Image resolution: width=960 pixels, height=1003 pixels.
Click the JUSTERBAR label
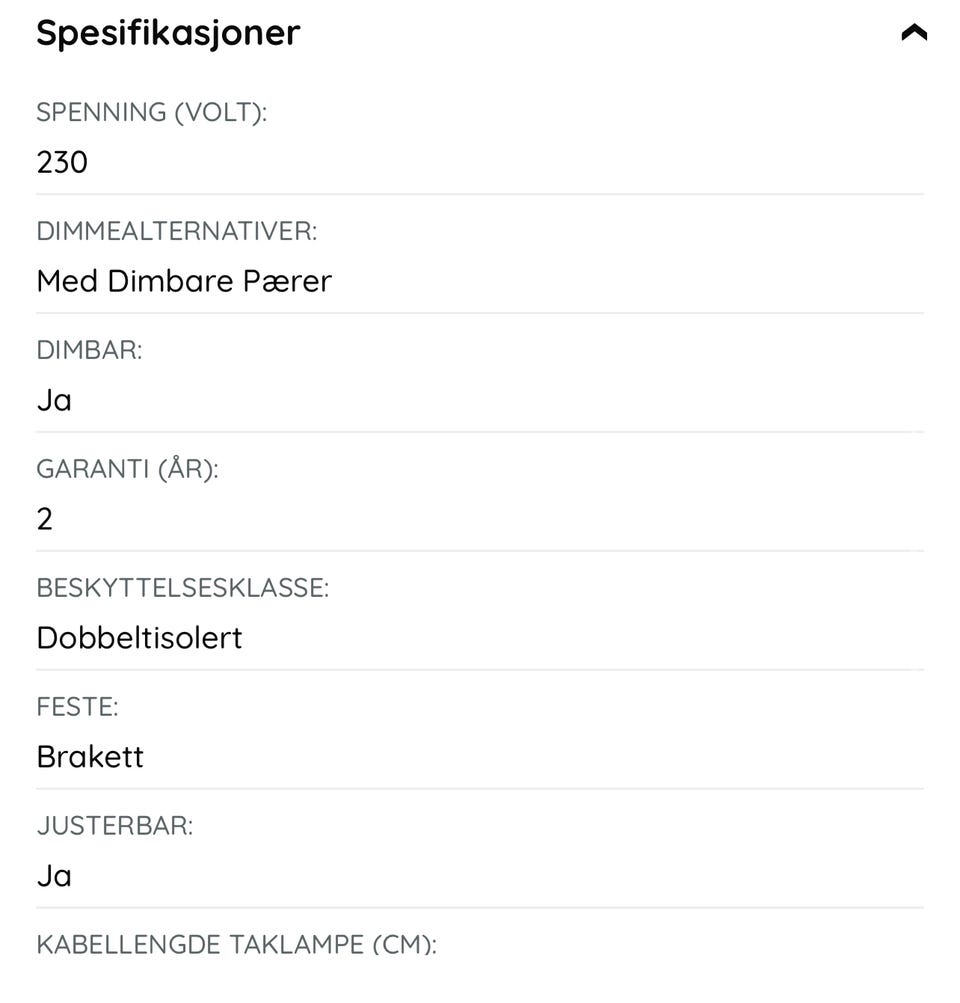coord(116,825)
